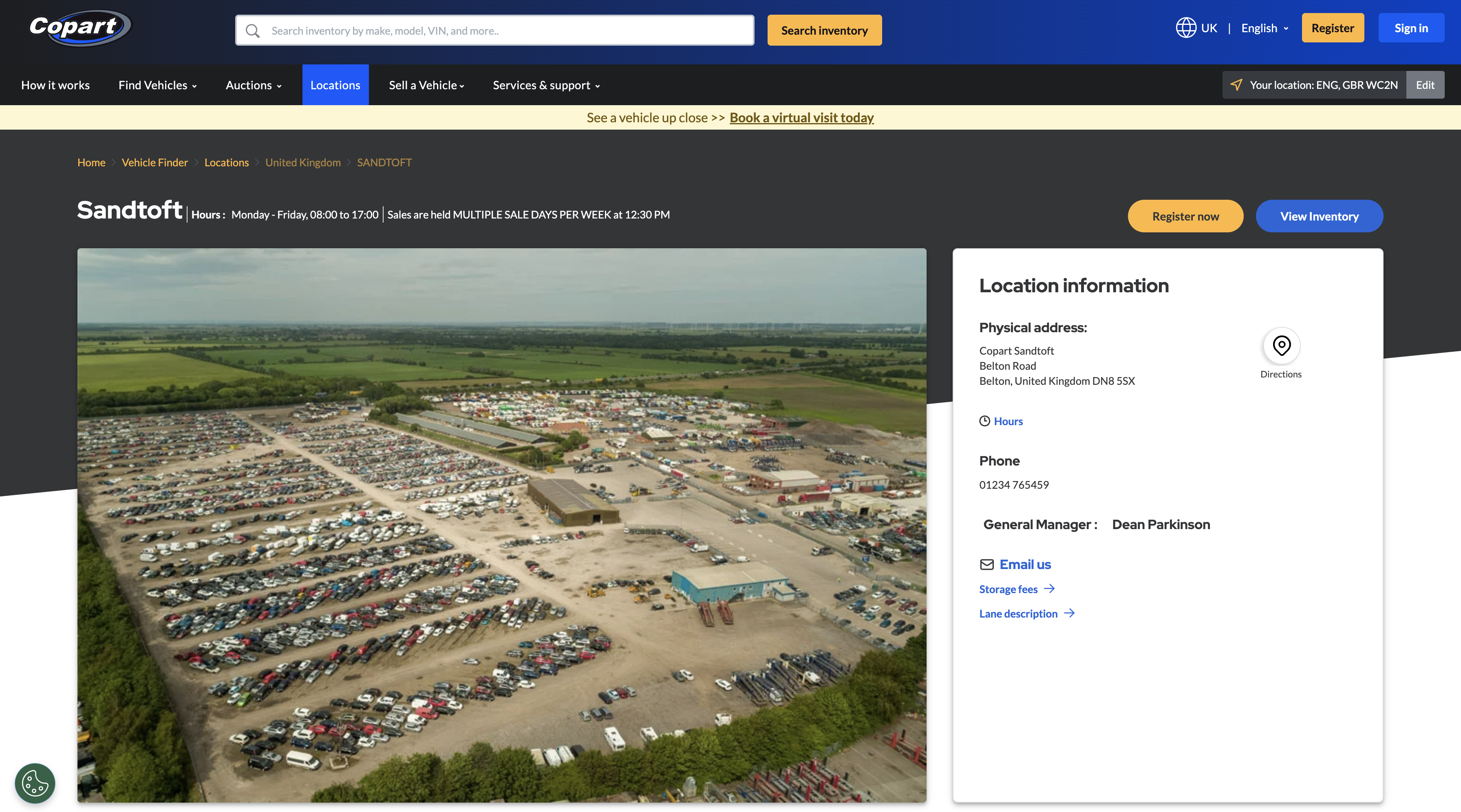Click the arrow icon beside Lane description
The height and width of the screenshot is (812, 1461).
tap(1070, 613)
